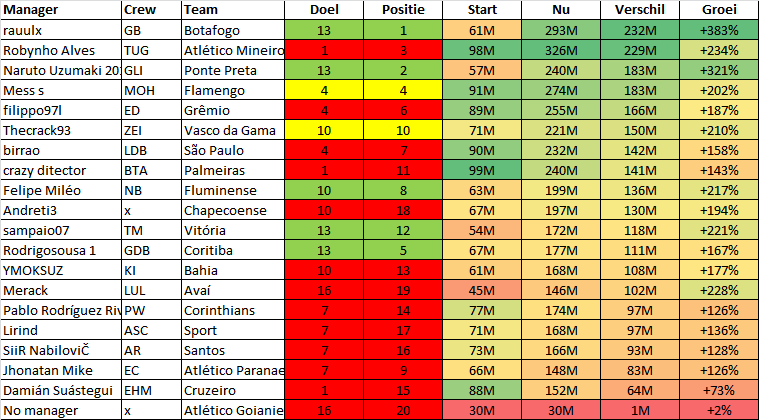Click the yellow Doel cell for Flamengo
759x420 pixels.
324,90
